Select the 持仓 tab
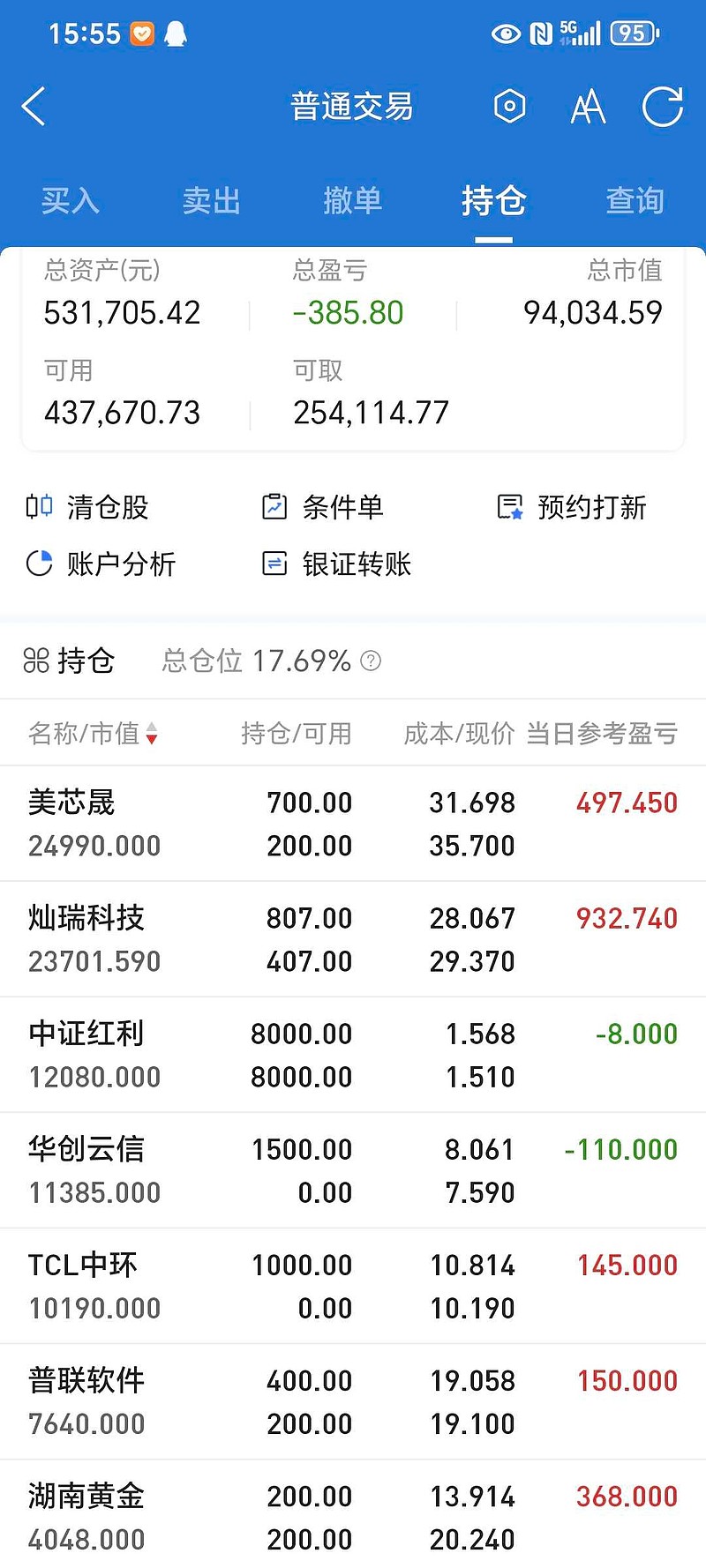 coord(494,200)
